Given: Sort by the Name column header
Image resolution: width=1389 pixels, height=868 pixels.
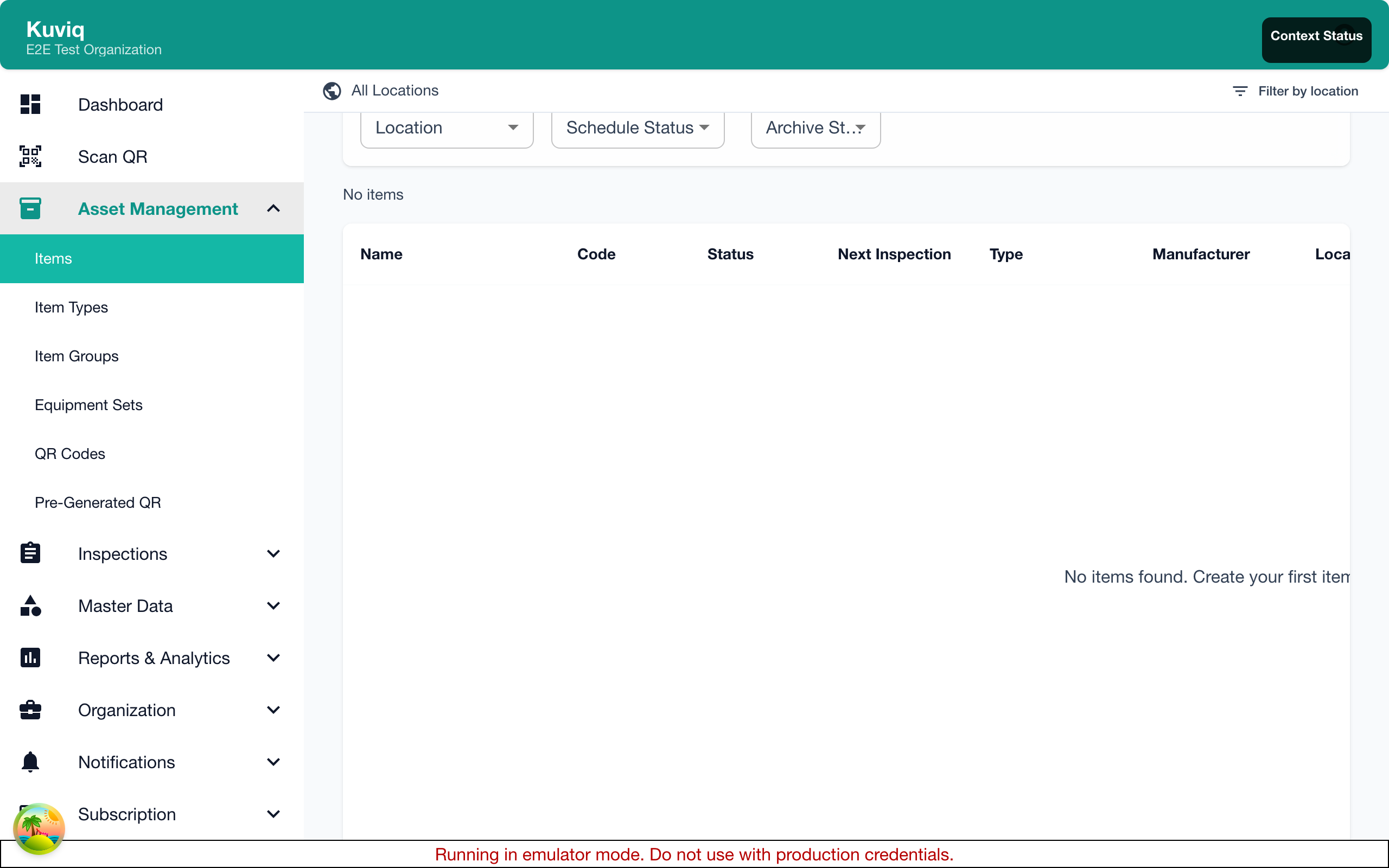Looking at the screenshot, I should point(381,254).
